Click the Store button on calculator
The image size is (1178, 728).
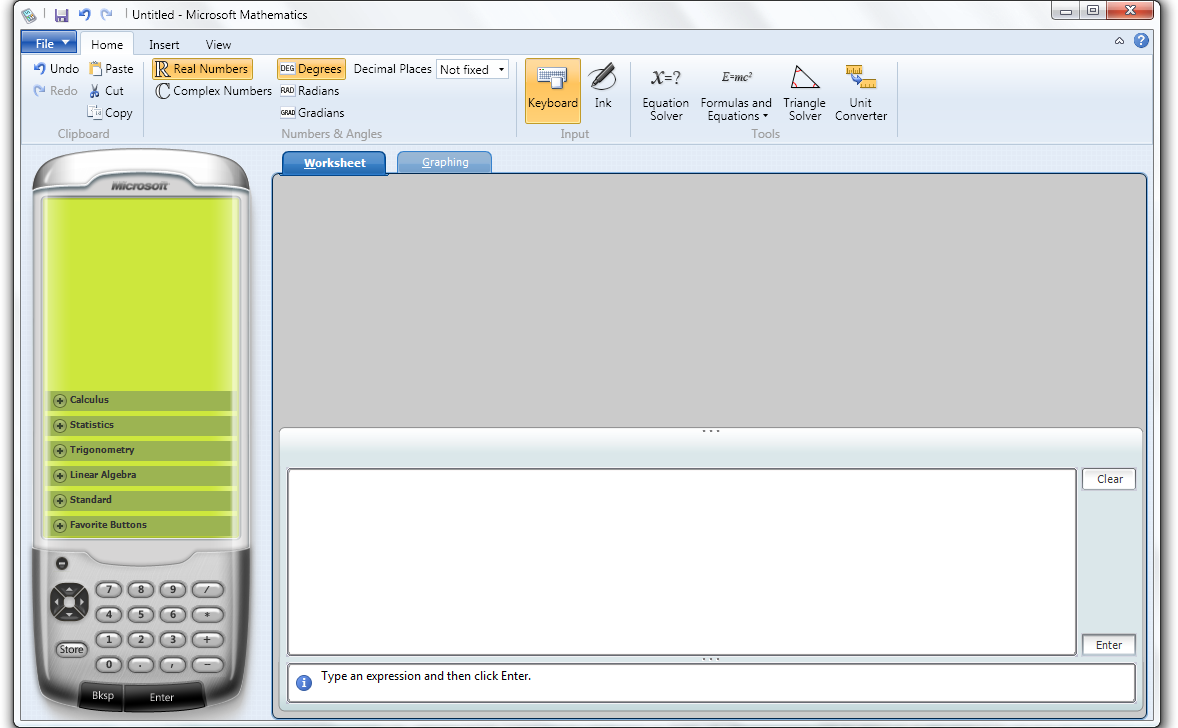(71, 649)
